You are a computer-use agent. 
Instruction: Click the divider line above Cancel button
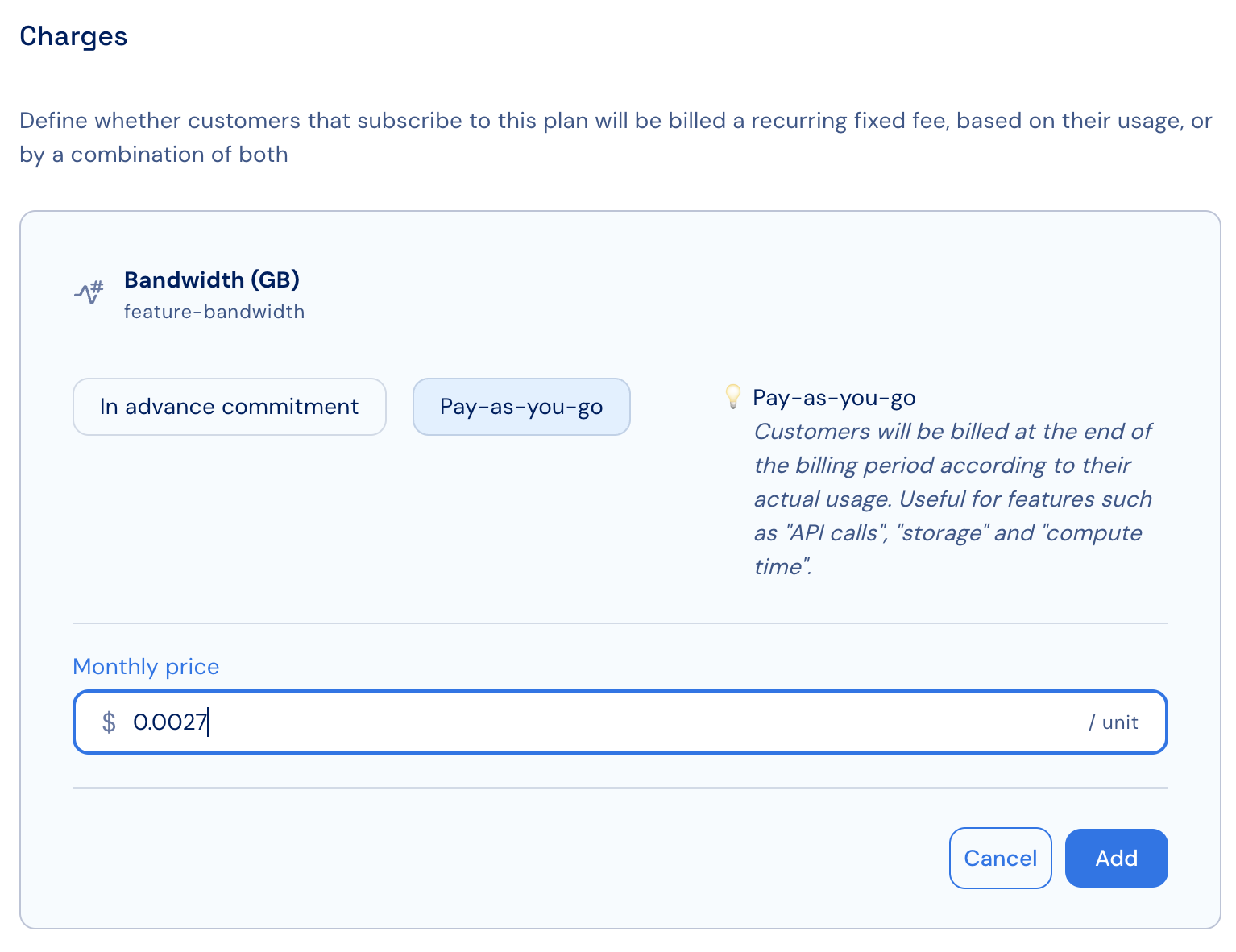point(620,788)
